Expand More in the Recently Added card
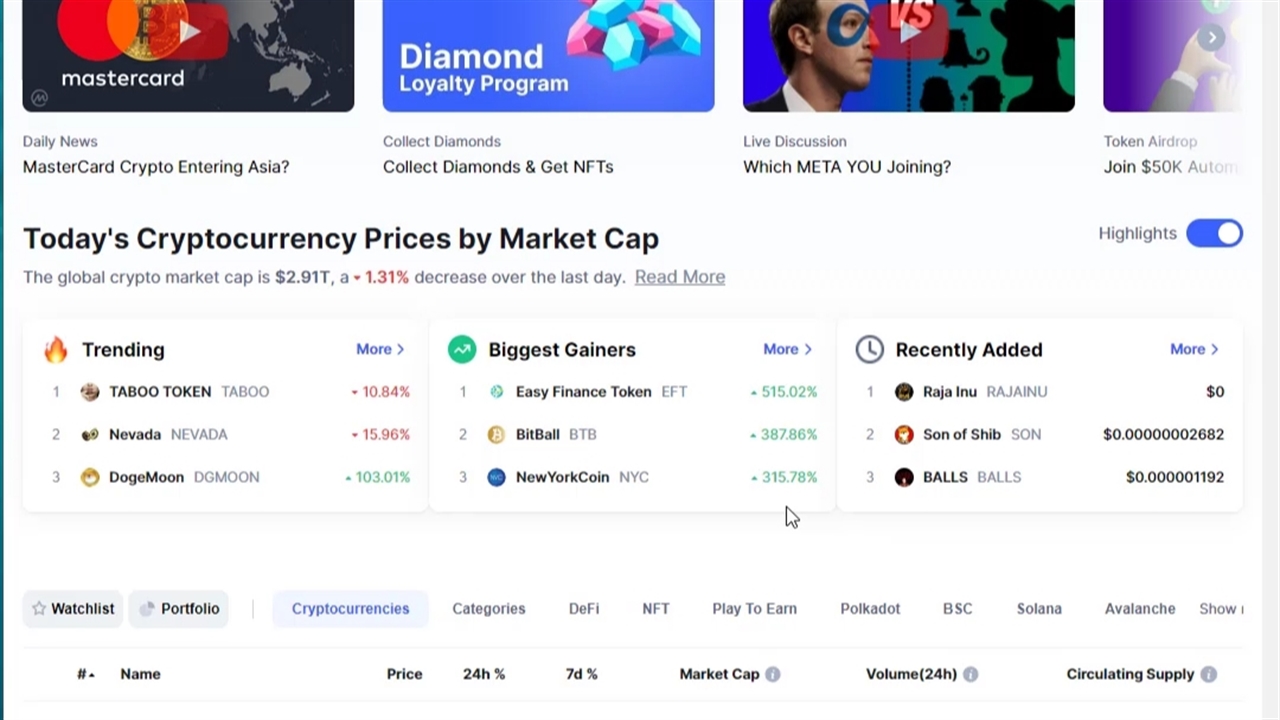This screenshot has height=720, width=1280. click(x=1194, y=349)
